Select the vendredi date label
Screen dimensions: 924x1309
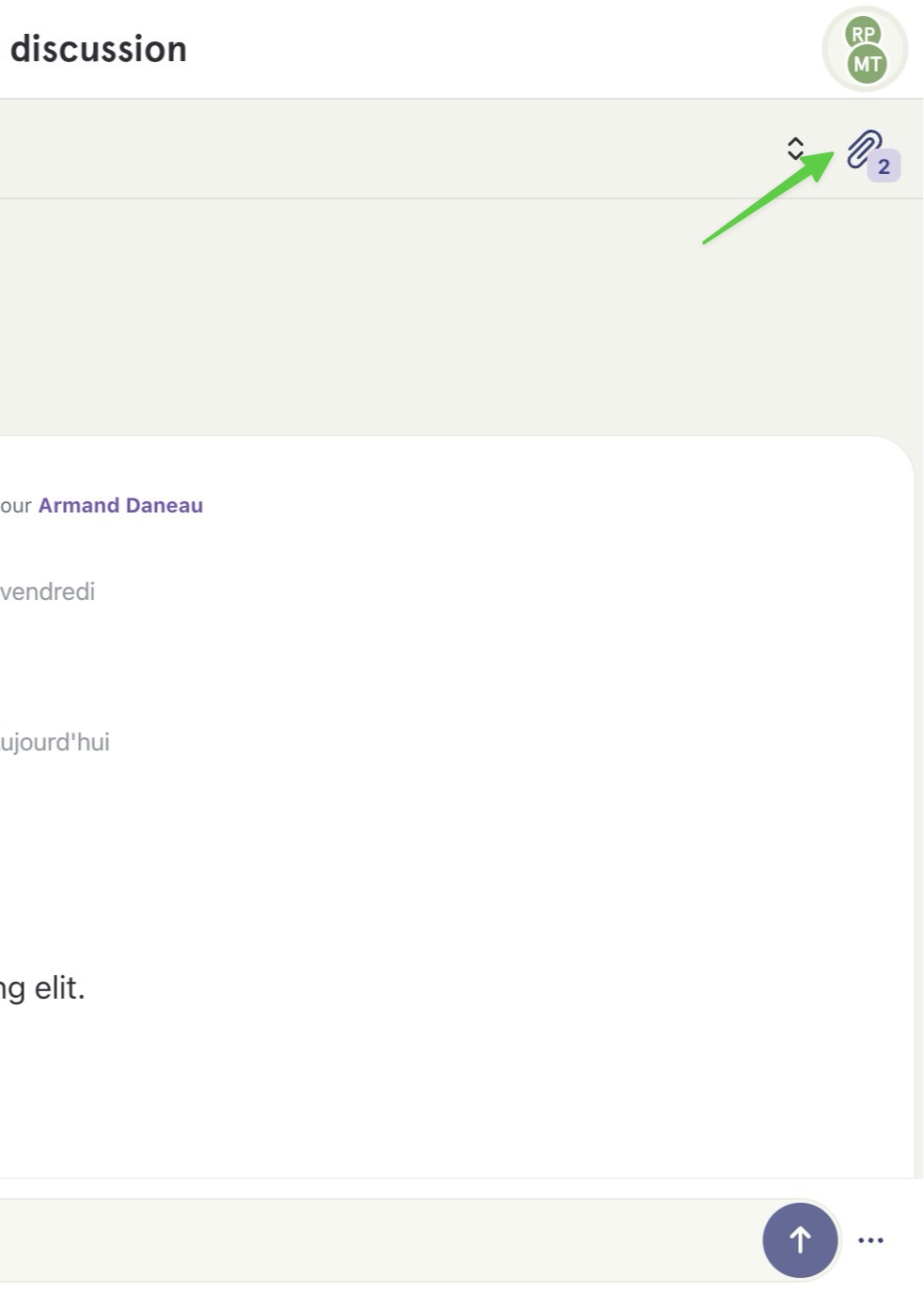point(47,591)
